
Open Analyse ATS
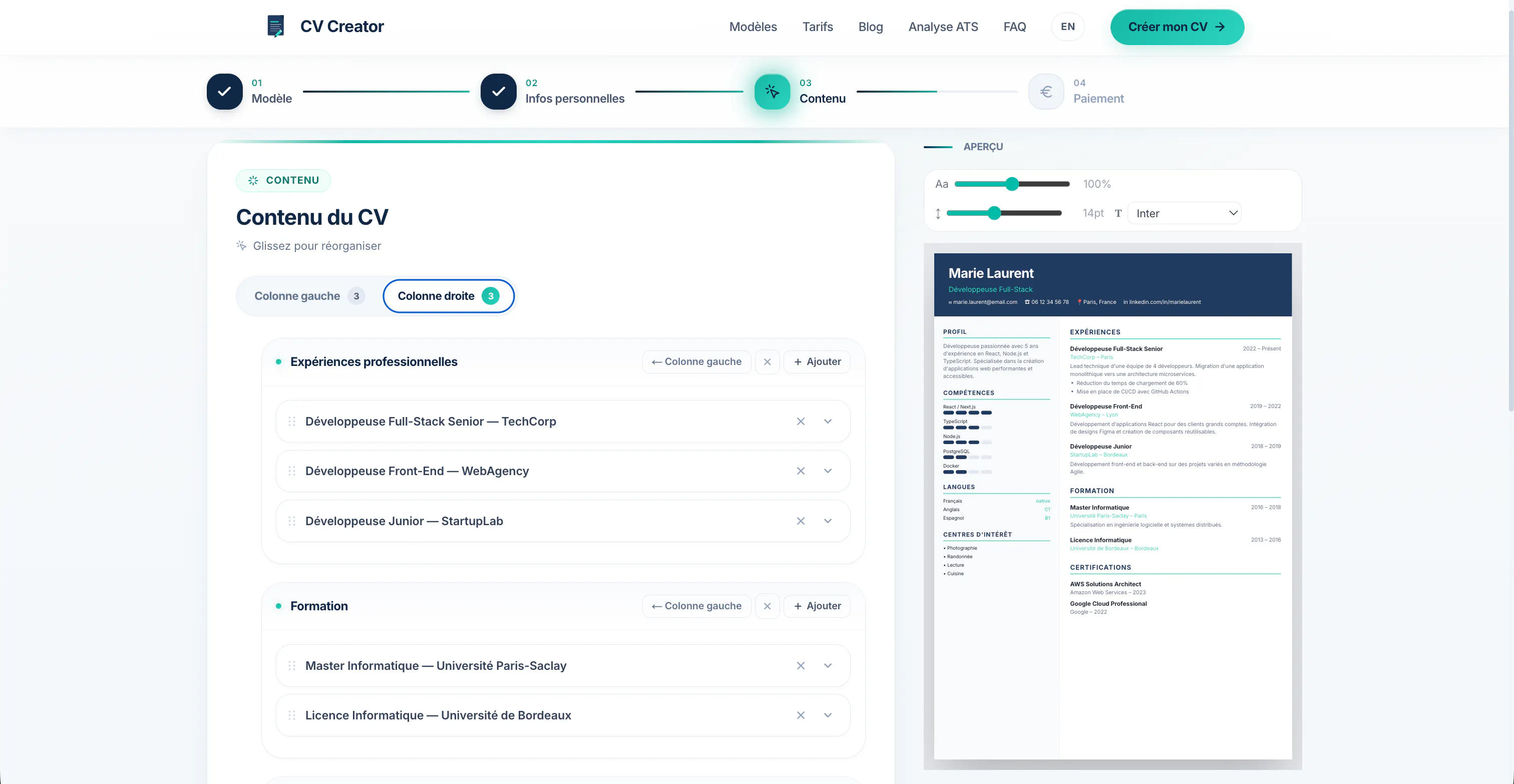click(943, 27)
